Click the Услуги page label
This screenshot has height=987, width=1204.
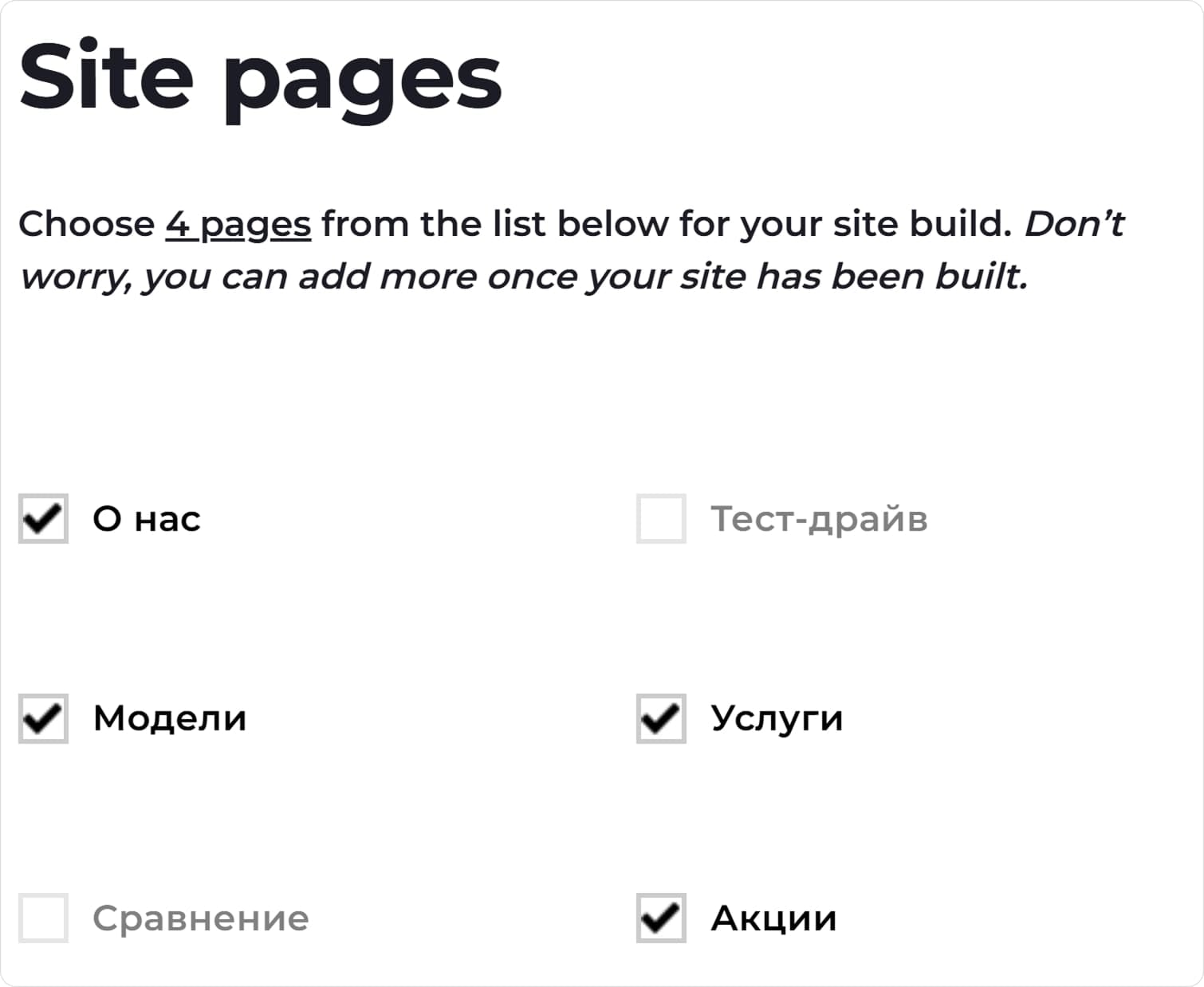point(777,718)
